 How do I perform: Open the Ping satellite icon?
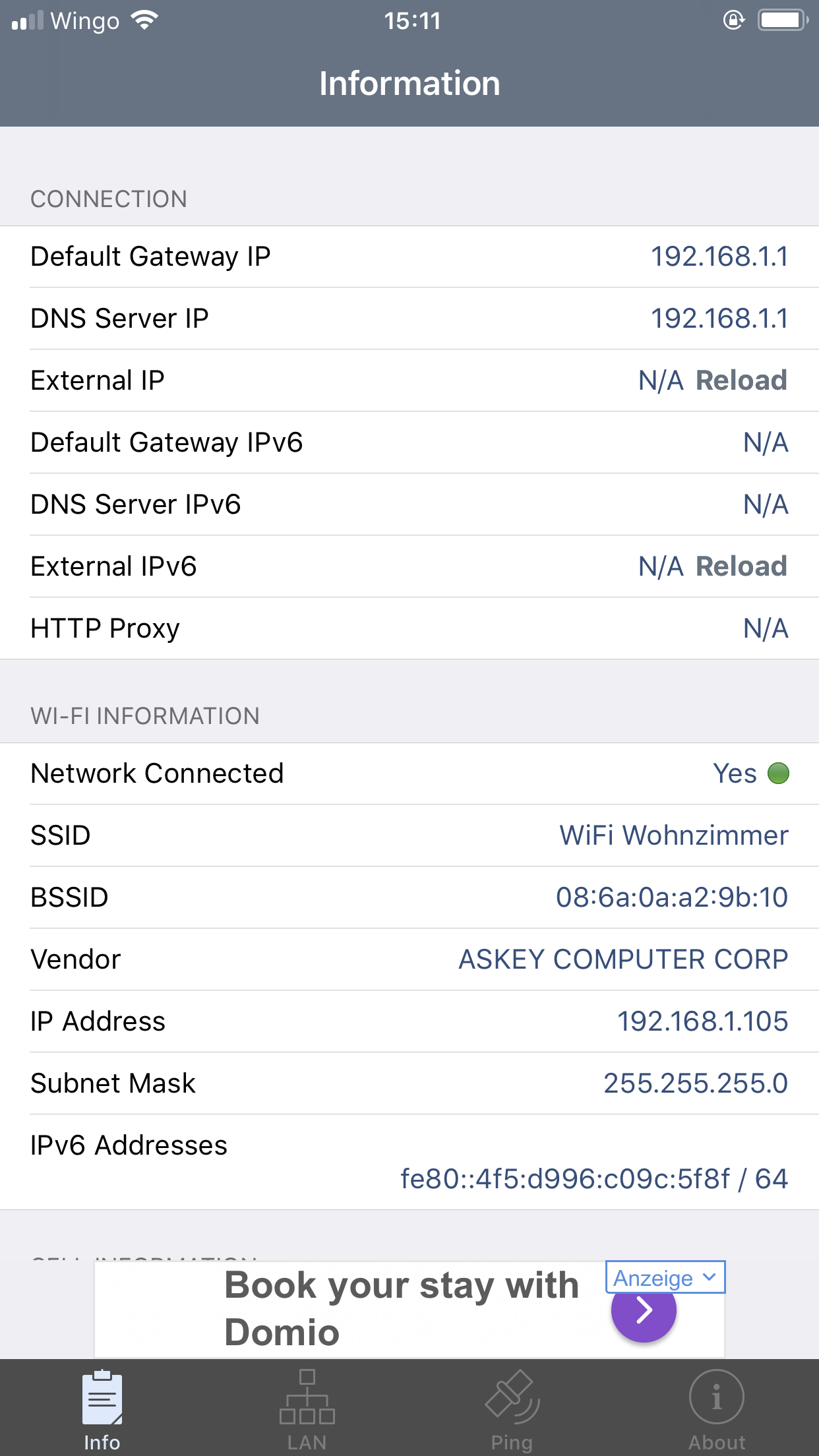click(x=512, y=1398)
